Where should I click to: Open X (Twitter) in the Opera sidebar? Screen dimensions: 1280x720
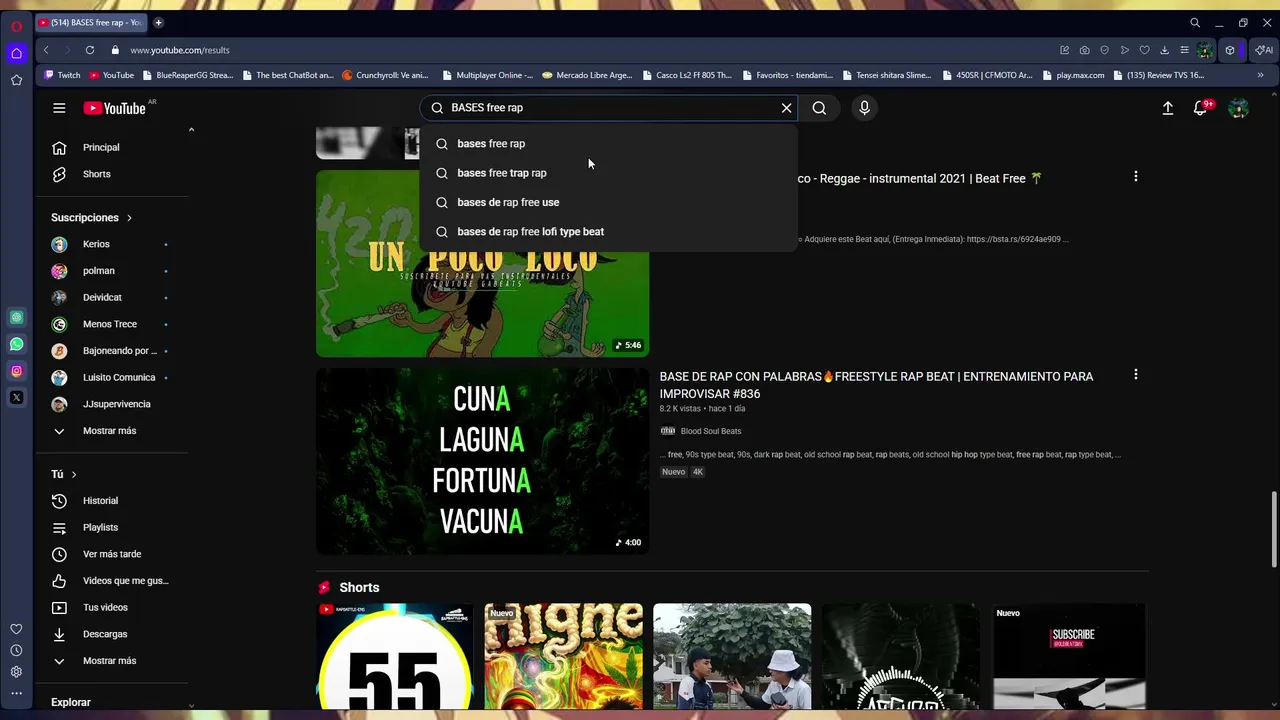pyautogui.click(x=16, y=398)
